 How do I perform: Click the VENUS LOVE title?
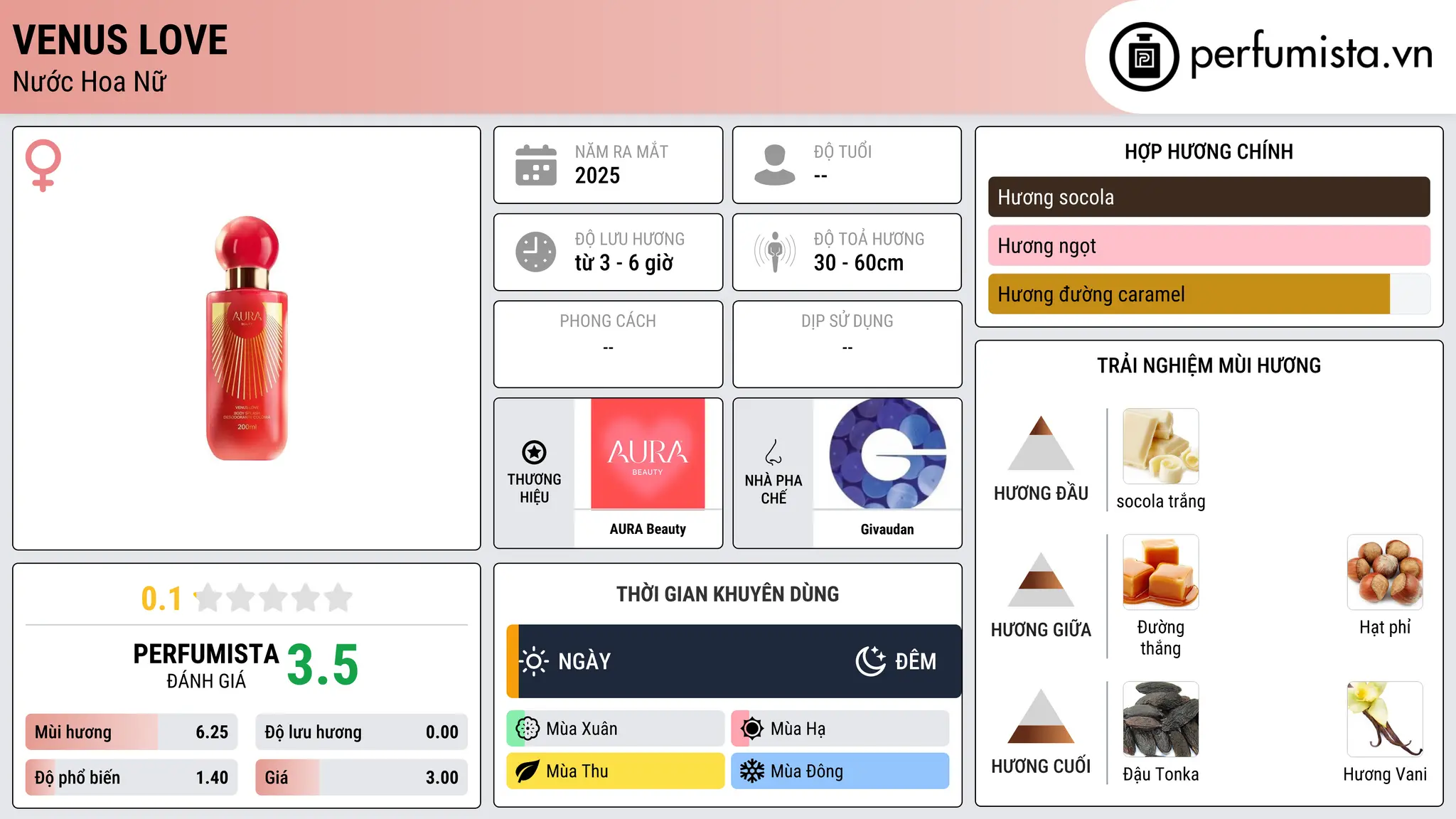pos(120,40)
